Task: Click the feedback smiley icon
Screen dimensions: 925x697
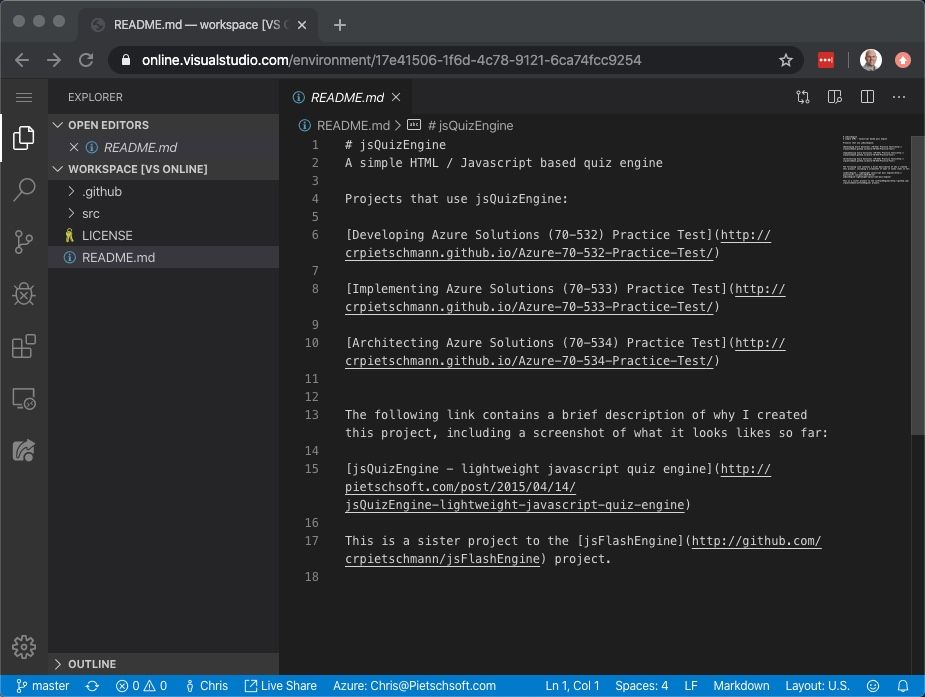Action: (x=872, y=686)
